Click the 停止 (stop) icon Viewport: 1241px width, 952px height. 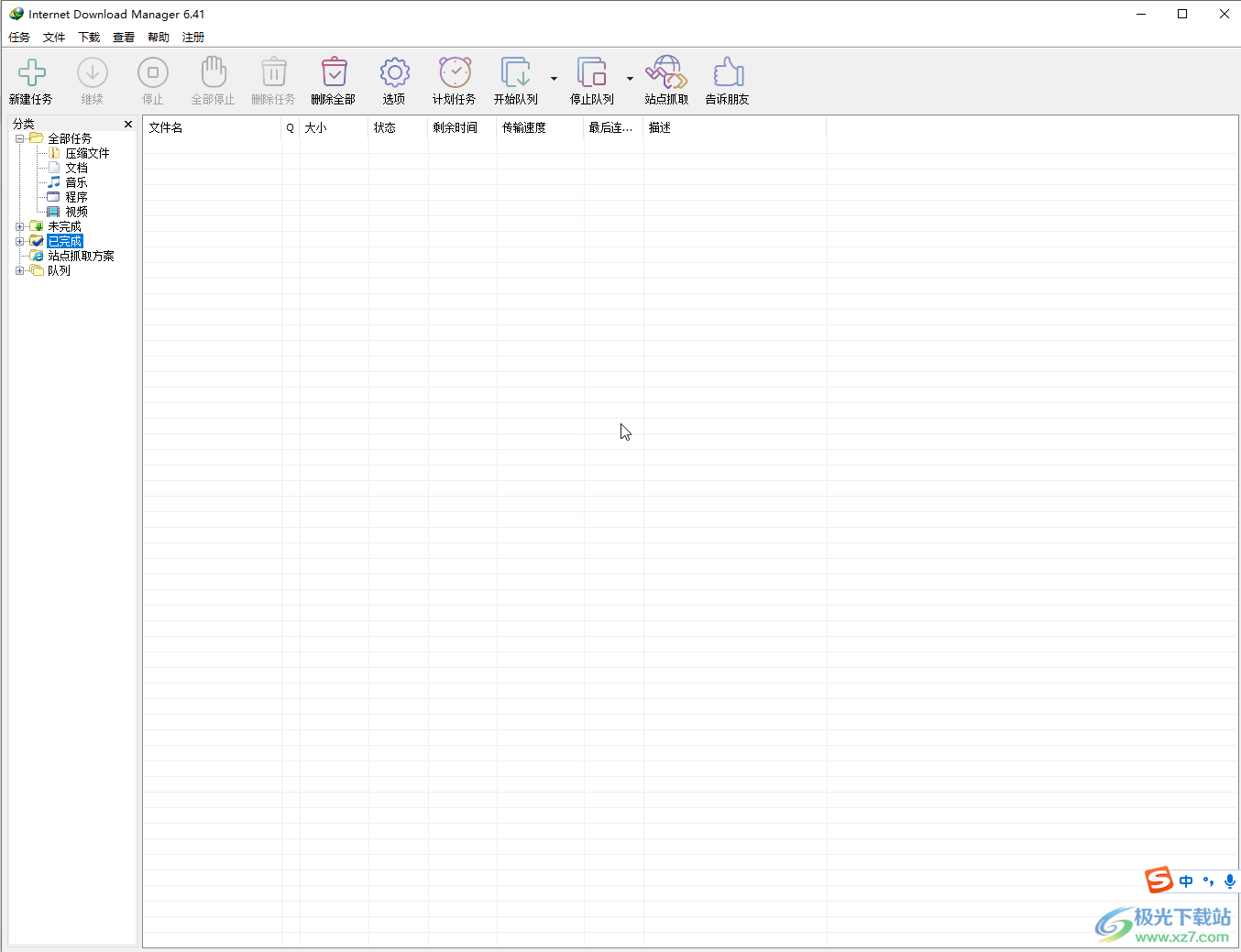pyautogui.click(x=153, y=72)
